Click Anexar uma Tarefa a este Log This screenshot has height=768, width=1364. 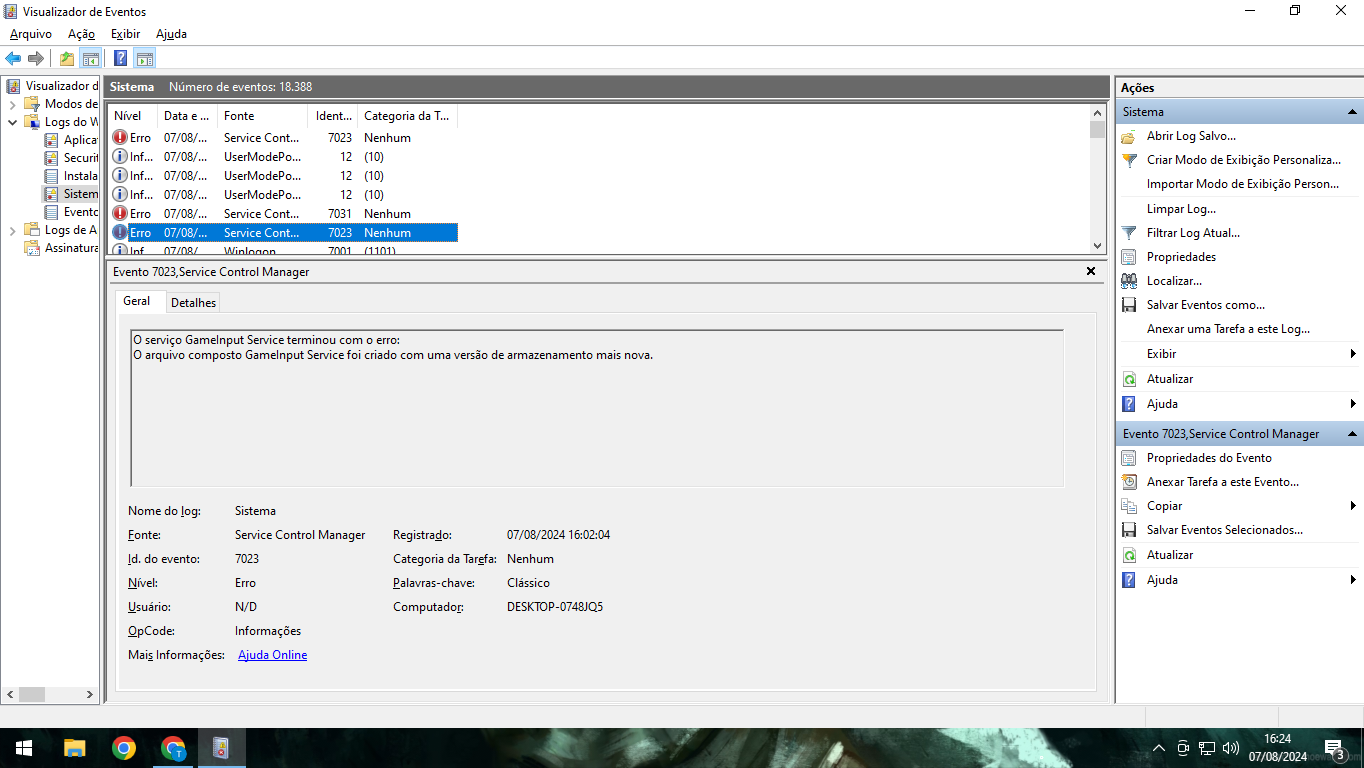click(x=1228, y=329)
